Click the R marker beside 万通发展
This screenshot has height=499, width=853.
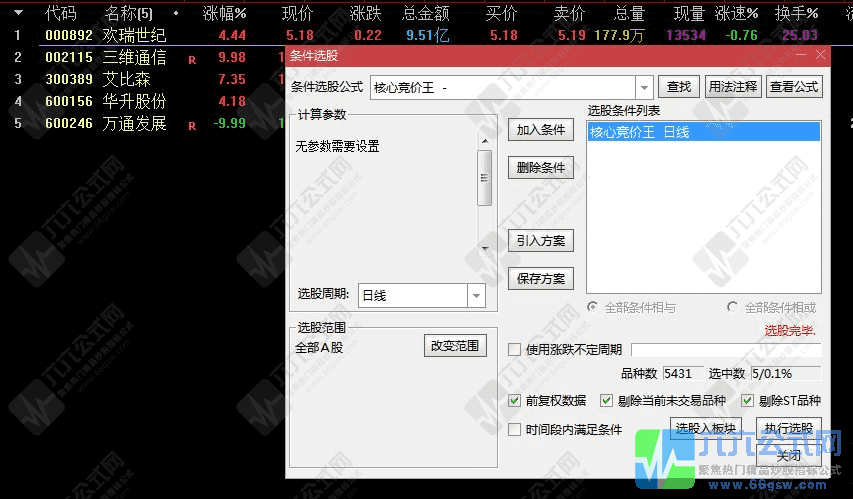click(192, 125)
